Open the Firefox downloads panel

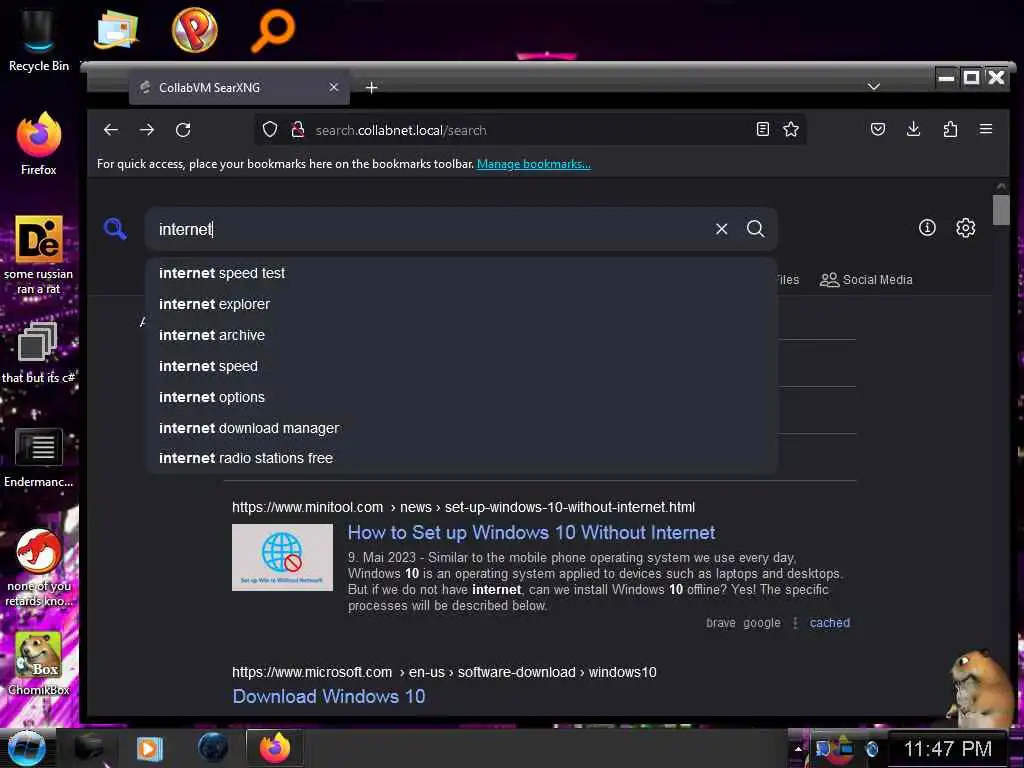(x=914, y=129)
